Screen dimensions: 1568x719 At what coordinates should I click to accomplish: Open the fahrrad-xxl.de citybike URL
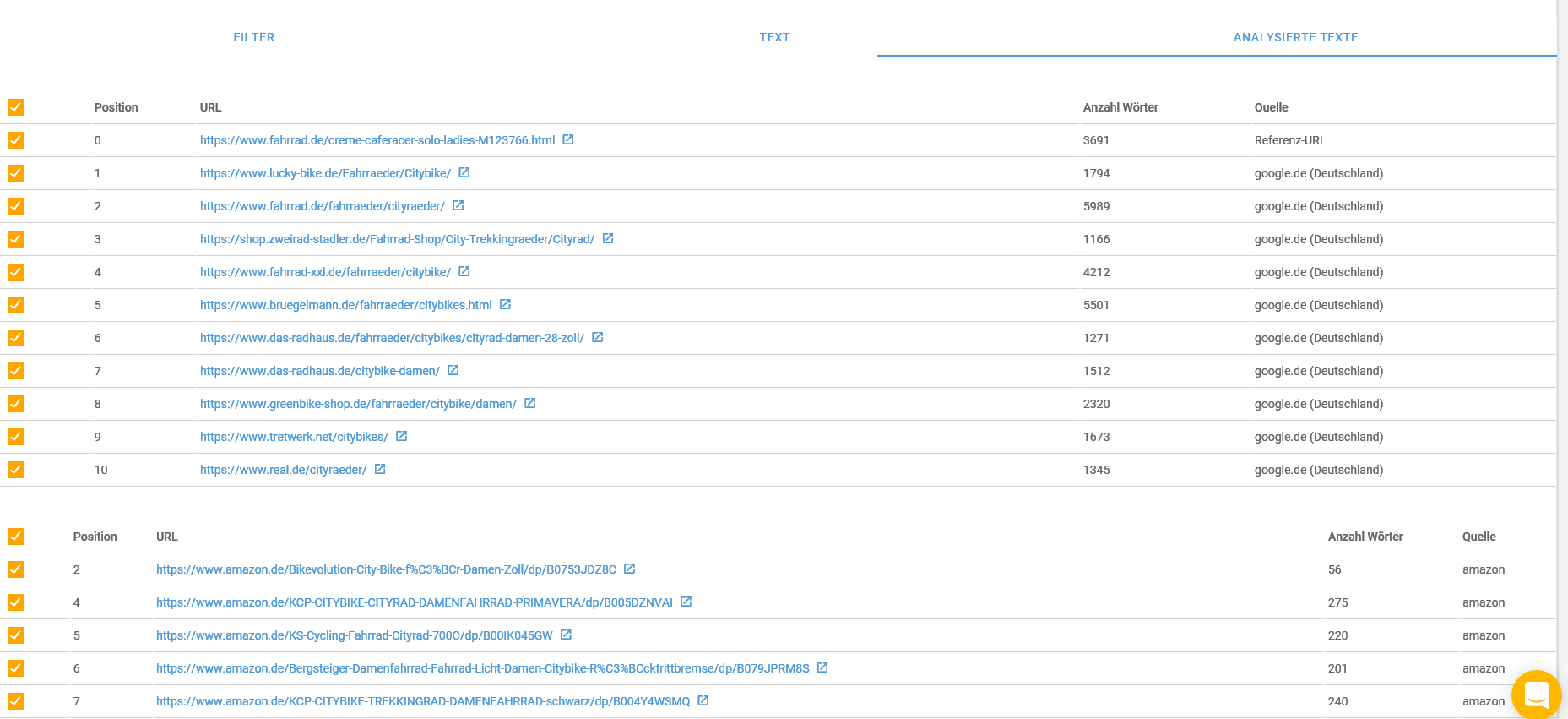(325, 272)
